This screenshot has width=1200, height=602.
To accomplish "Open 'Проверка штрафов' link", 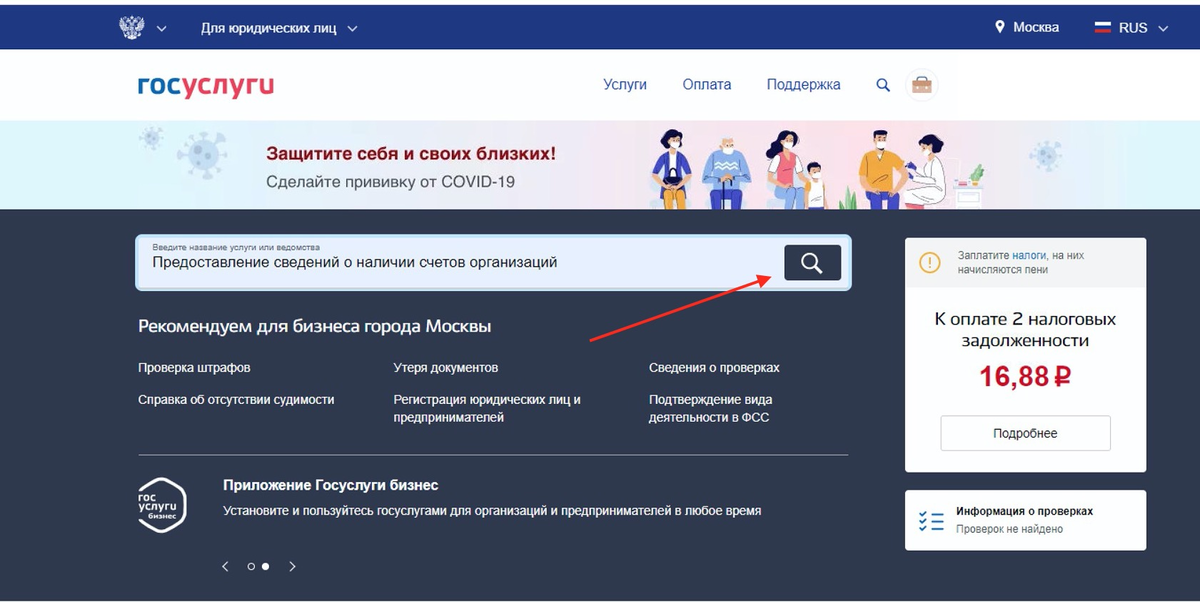I will coord(194,368).
